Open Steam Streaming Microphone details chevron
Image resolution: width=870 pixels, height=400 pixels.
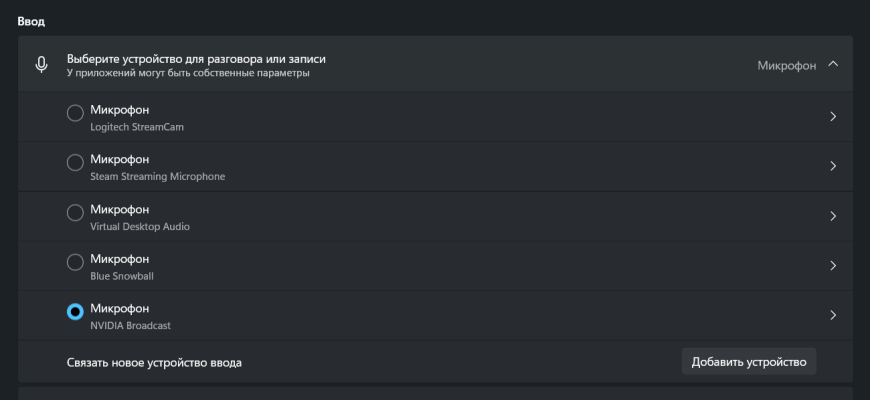tap(832, 166)
